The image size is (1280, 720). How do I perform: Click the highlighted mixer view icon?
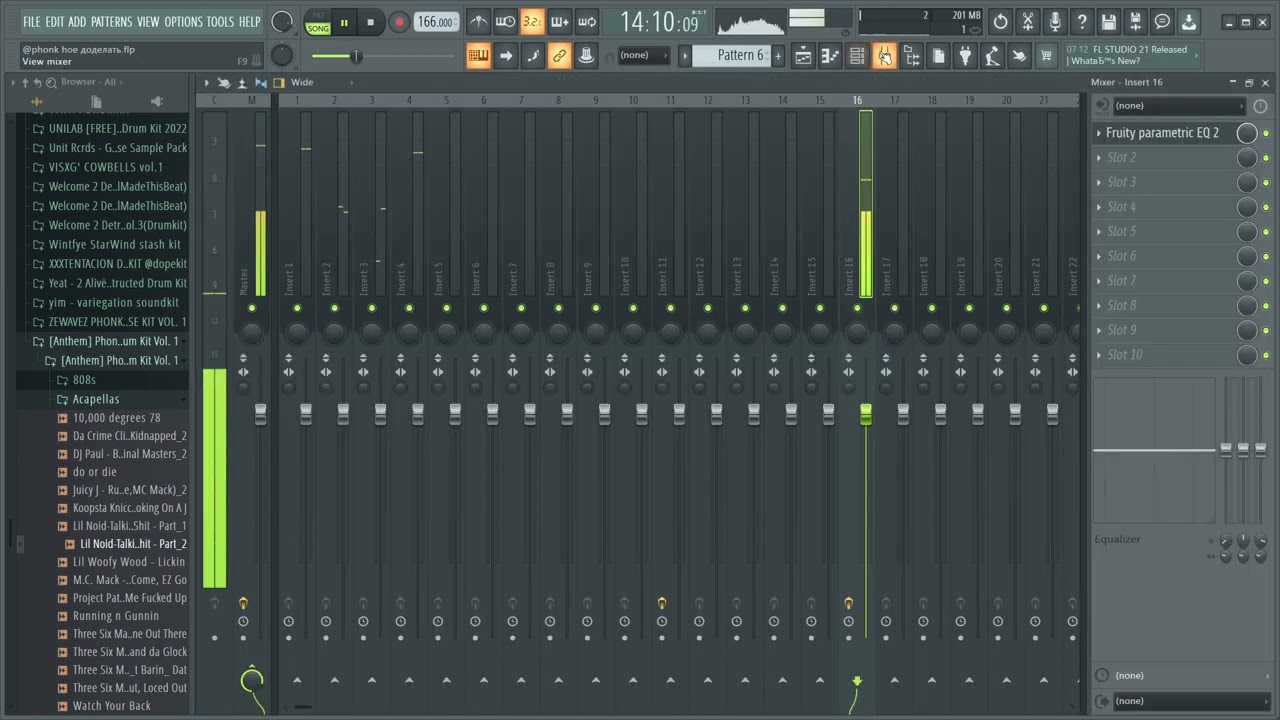point(884,56)
